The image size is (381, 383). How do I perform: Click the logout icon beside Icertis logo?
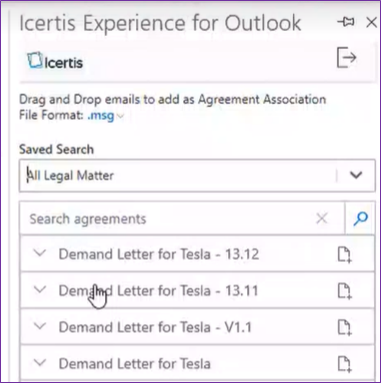coord(346,58)
